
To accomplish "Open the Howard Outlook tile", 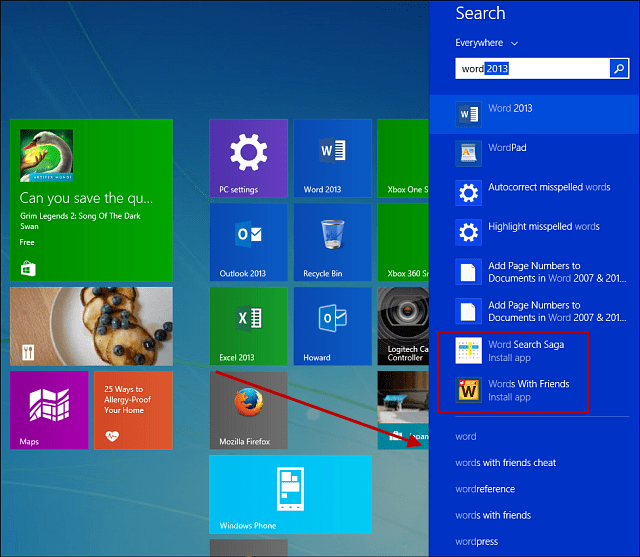I will tap(333, 326).
